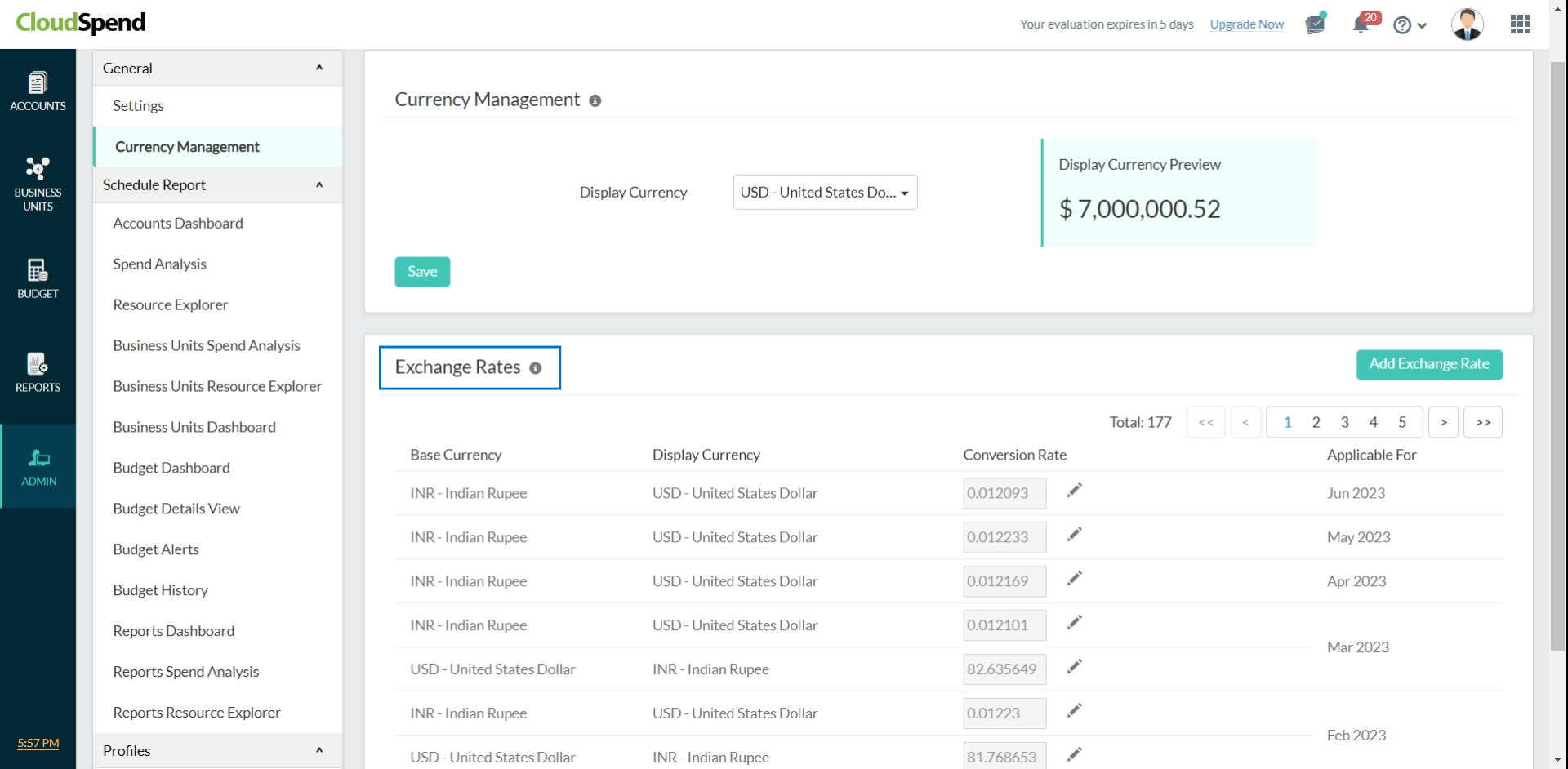Open Settings in the General menu
This screenshot has width=1568, height=769.
pyautogui.click(x=138, y=106)
